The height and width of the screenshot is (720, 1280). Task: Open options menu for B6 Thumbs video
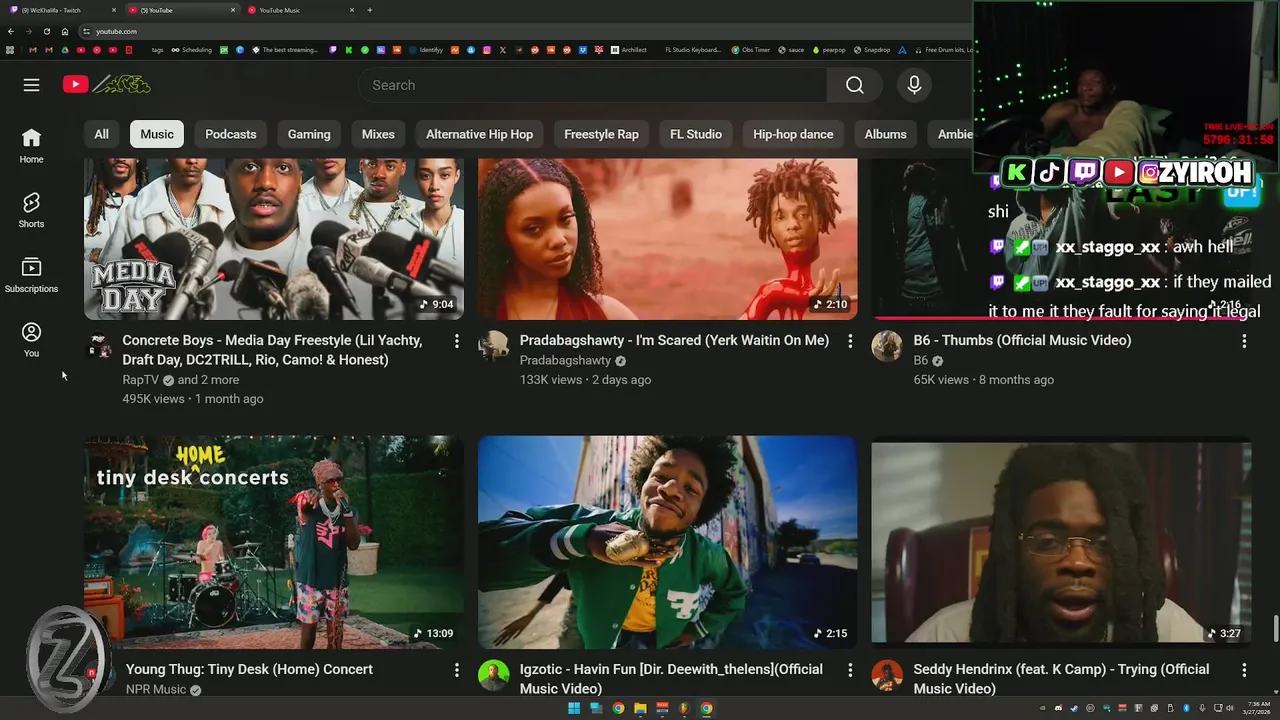point(1244,341)
